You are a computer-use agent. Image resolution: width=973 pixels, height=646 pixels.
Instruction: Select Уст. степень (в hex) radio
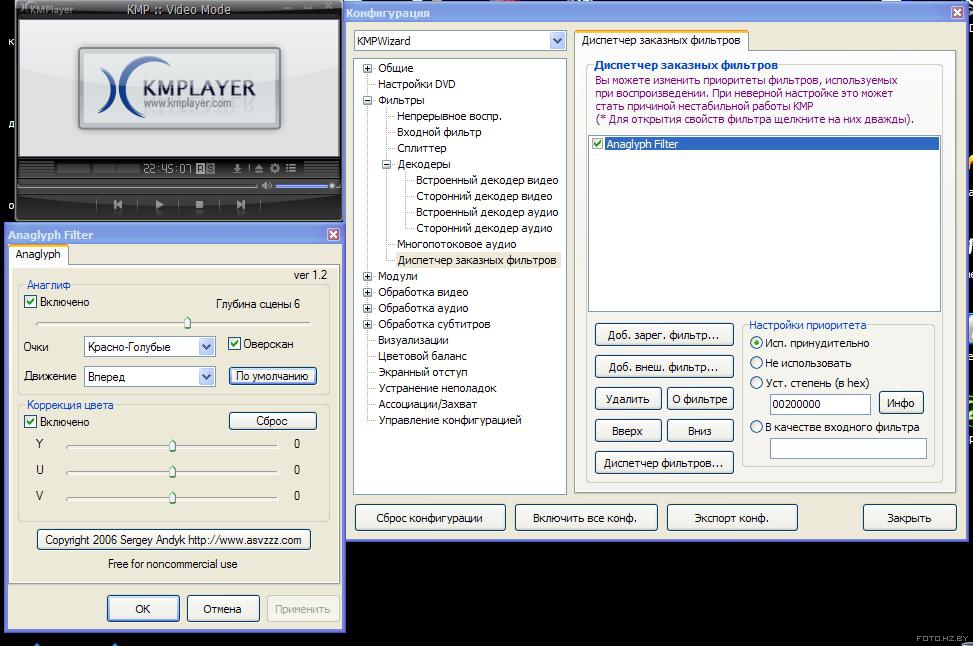[756, 382]
